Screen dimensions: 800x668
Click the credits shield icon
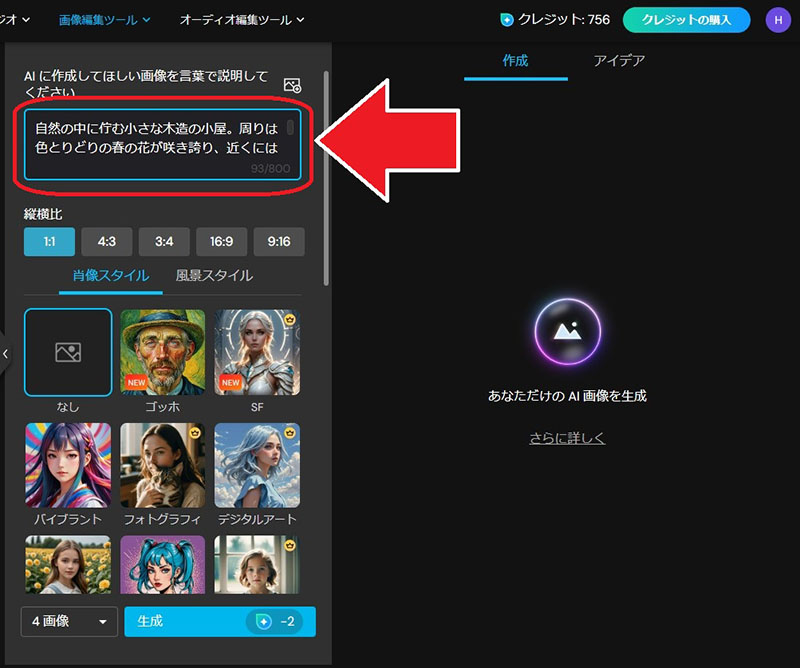click(x=507, y=19)
